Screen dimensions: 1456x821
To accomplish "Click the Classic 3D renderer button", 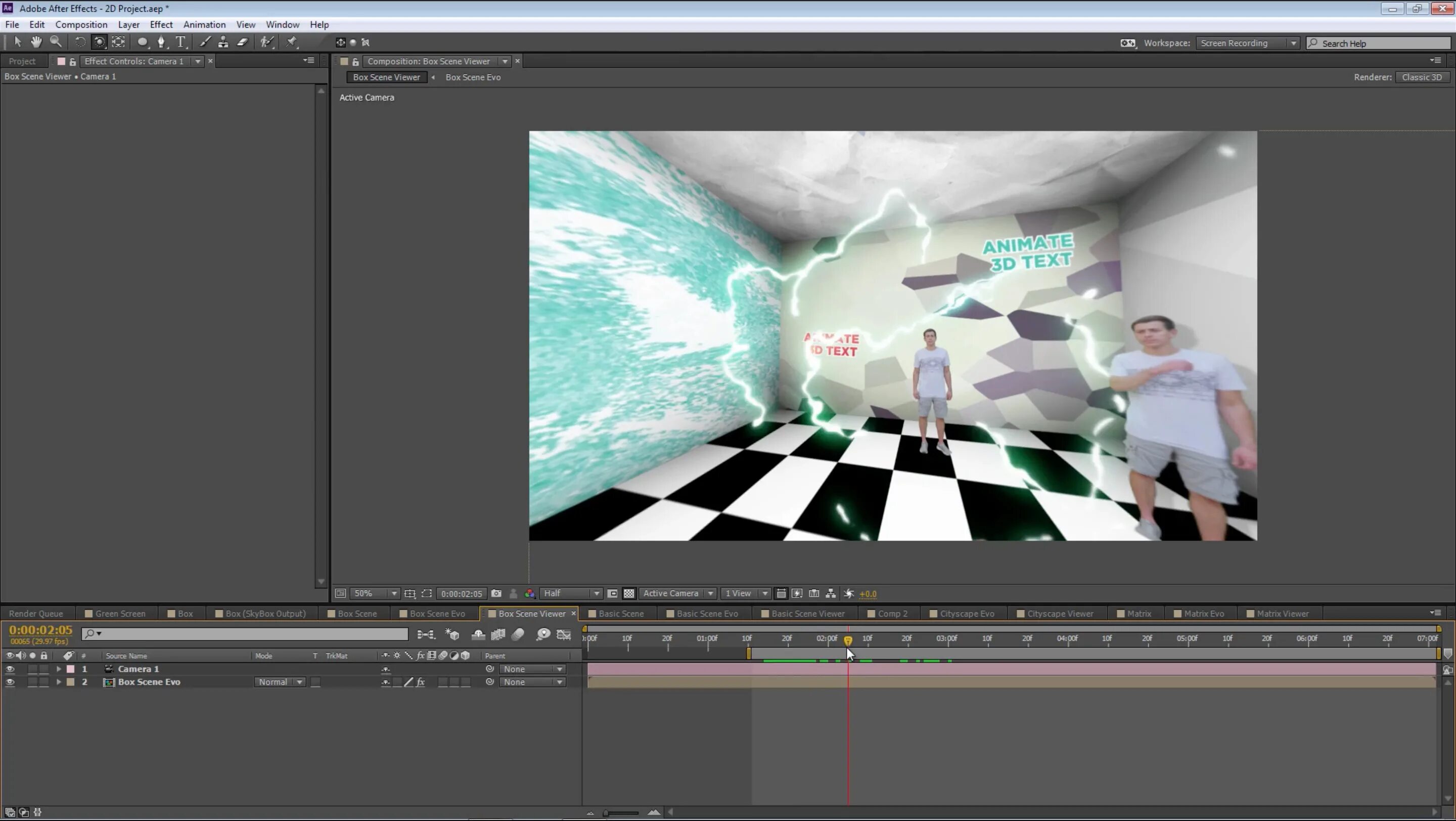I will 1422,77.
